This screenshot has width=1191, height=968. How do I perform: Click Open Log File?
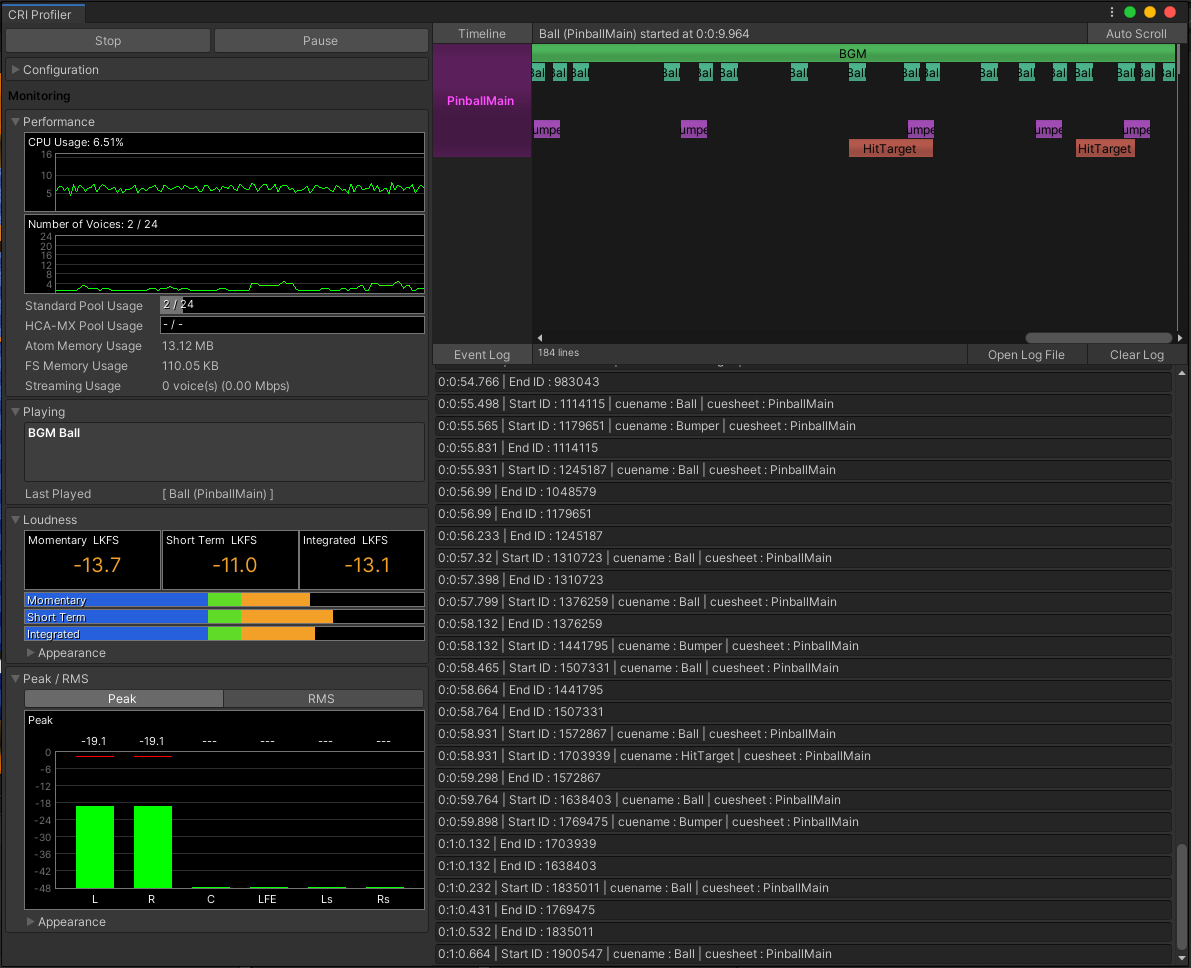[1027, 354]
